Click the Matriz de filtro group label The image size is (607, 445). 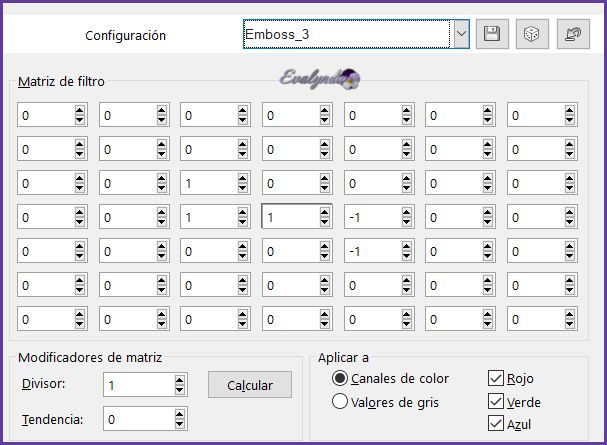(61, 82)
